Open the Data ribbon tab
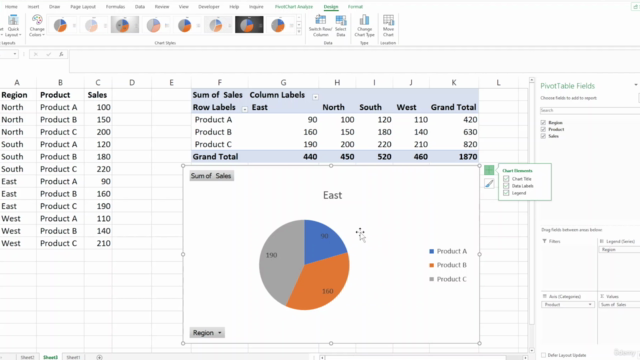 click(140, 7)
